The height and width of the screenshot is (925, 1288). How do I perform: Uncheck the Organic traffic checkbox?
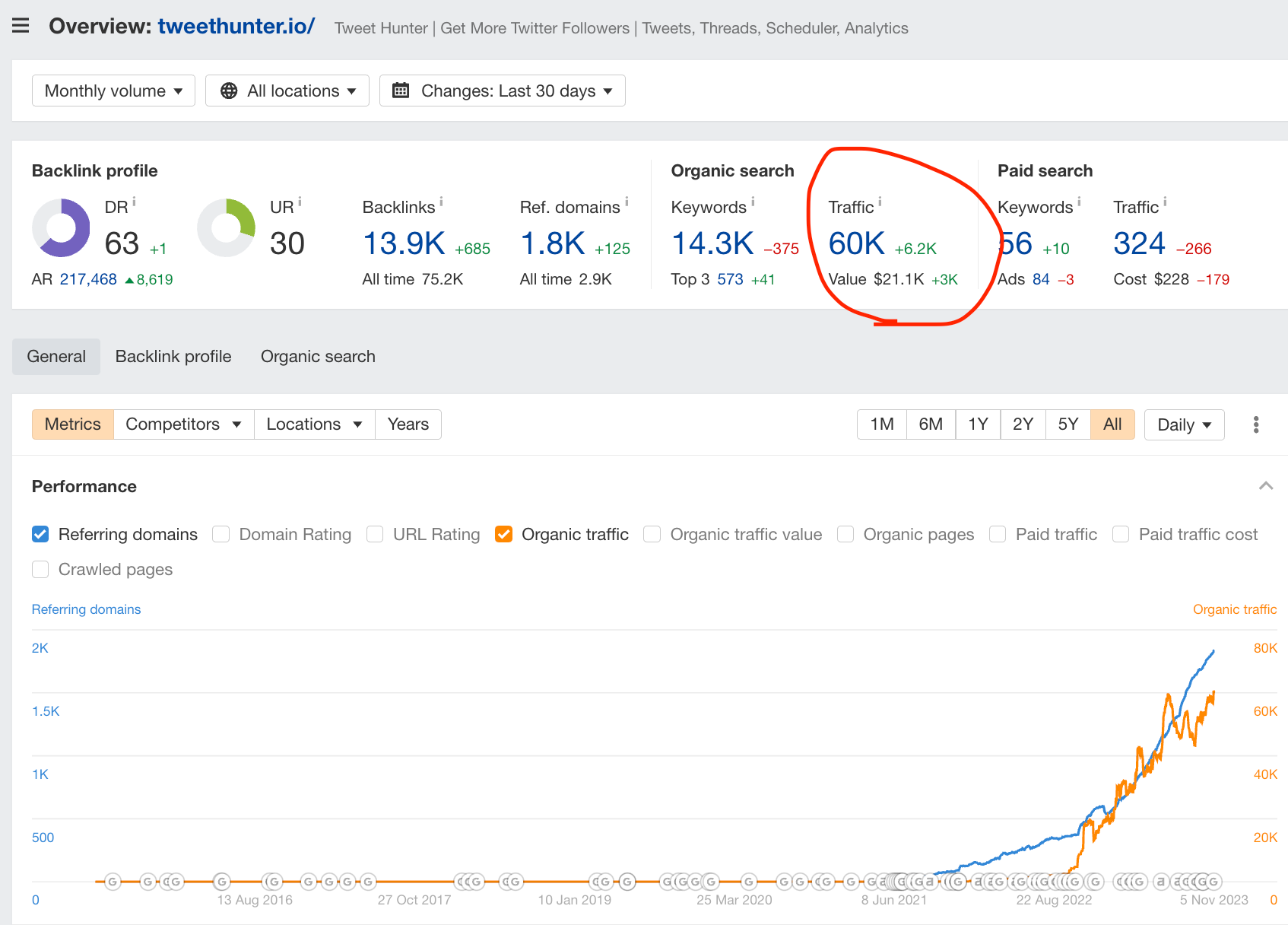pos(503,534)
